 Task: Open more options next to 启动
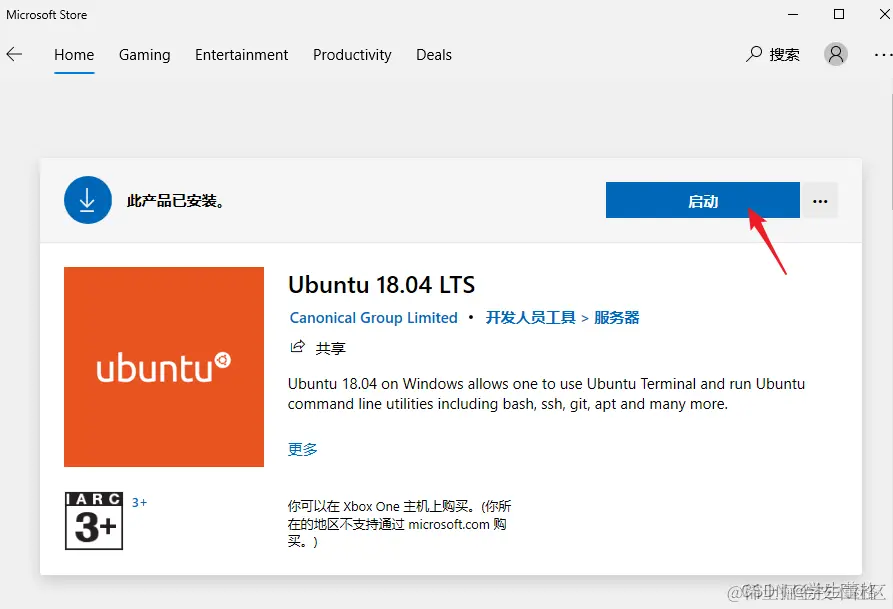coord(820,201)
